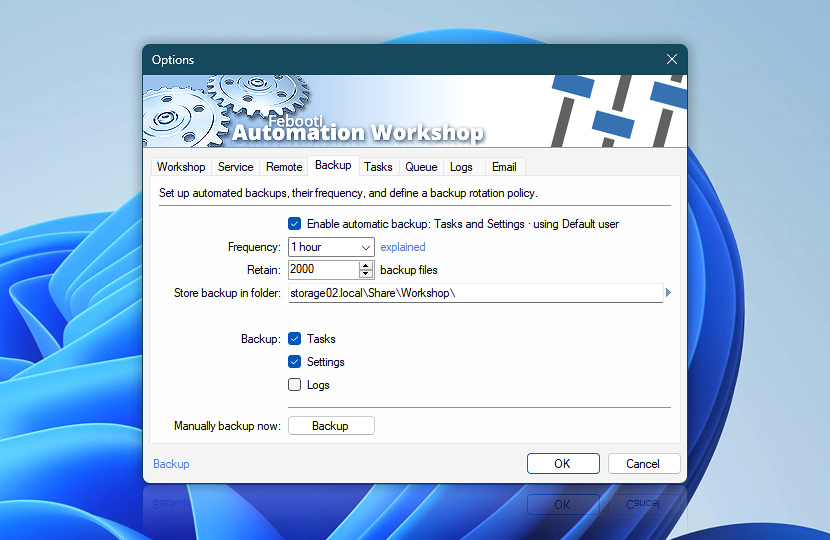The height and width of the screenshot is (540, 830).
Task: Open the Workshop tab
Action: click(x=181, y=167)
